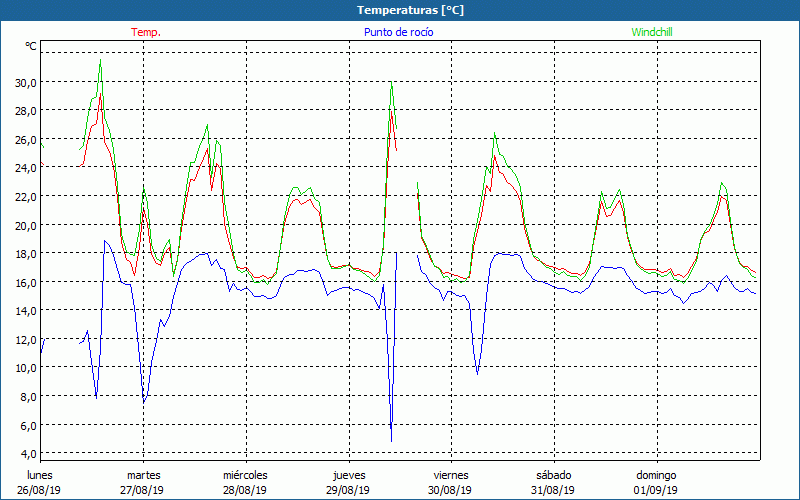Click the 'viernes' day label

coord(451,475)
